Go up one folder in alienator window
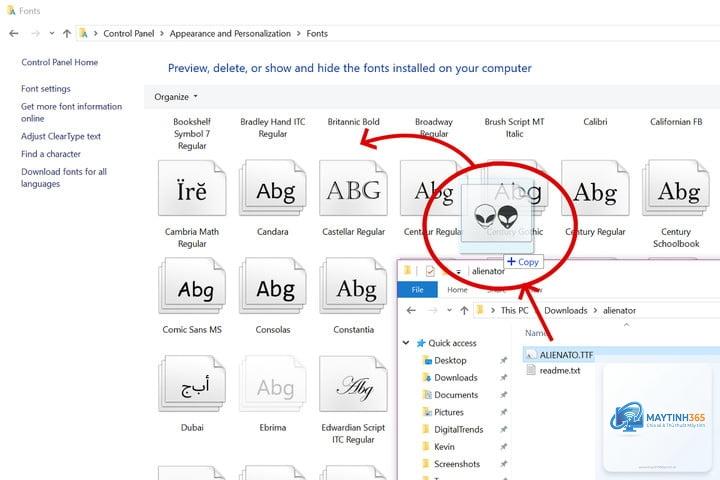Image resolution: width=720 pixels, height=480 pixels. point(464,311)
